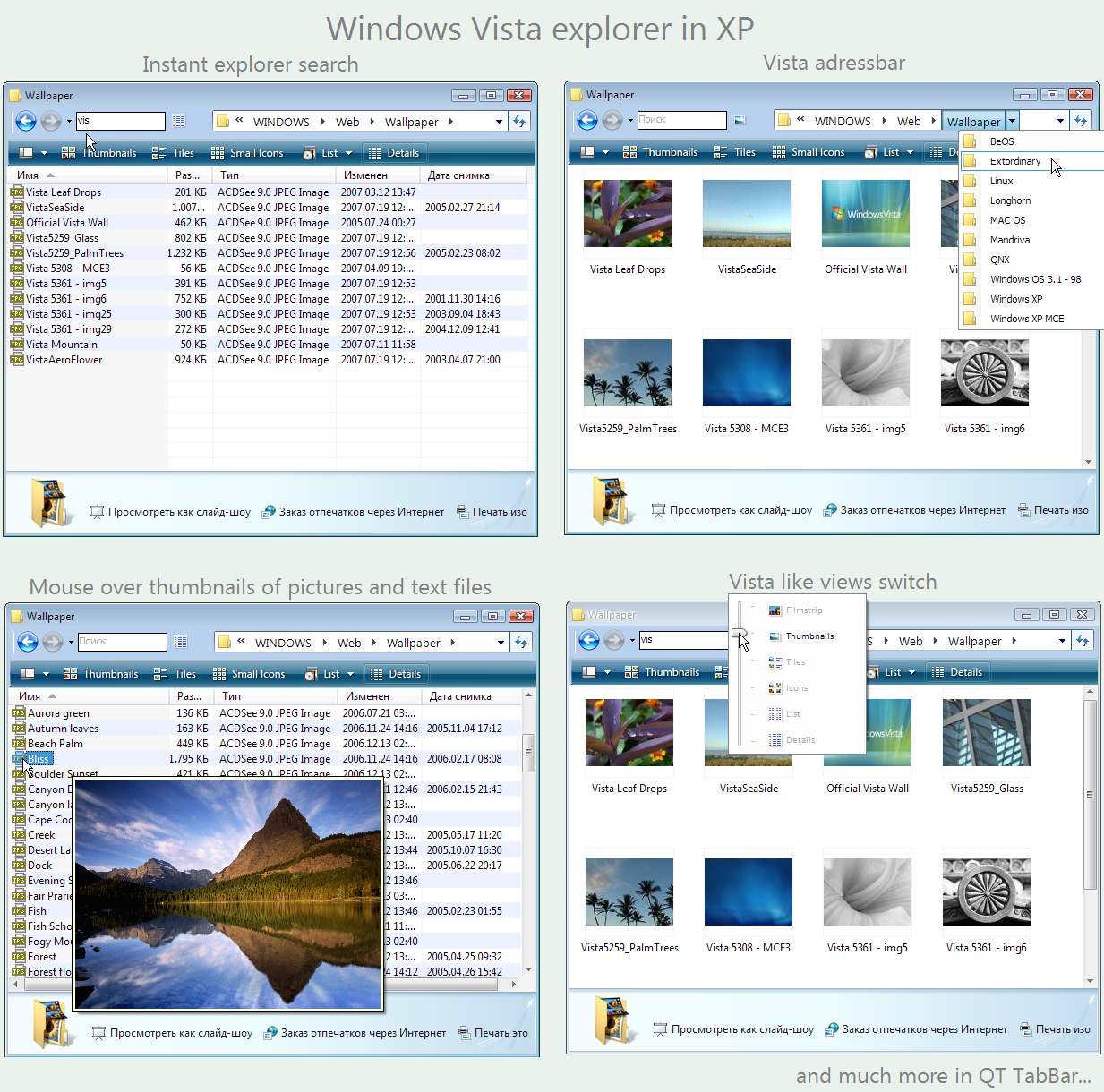Click Back arrow in Instant explorer search window

[26, 121]
